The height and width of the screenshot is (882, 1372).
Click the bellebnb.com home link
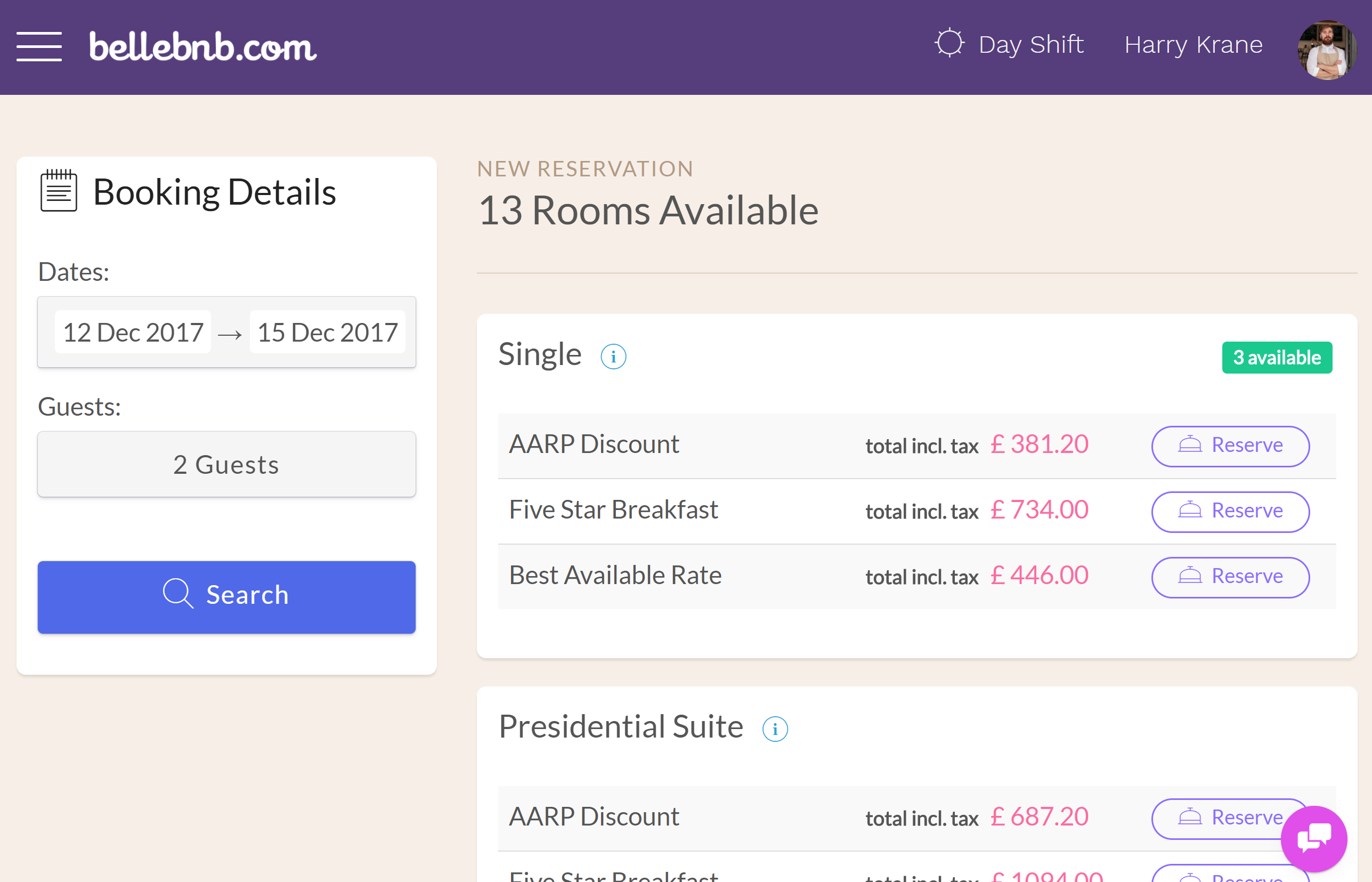tap(201, 45)
